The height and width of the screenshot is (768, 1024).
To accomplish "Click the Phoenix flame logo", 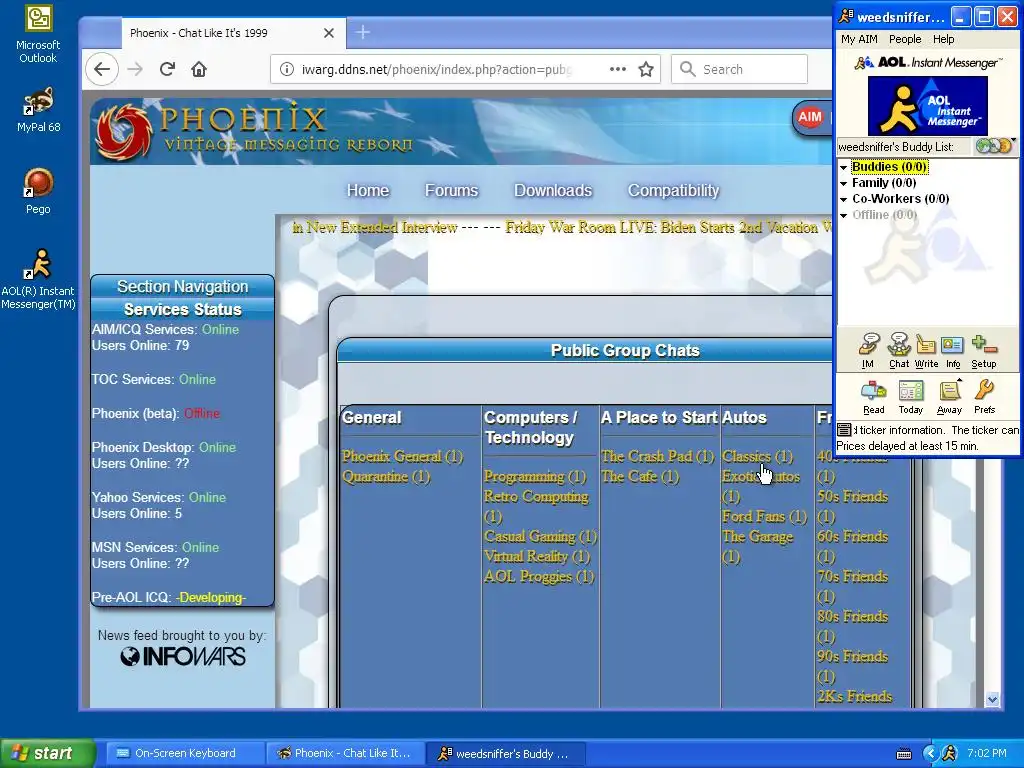I will (x=124, y=133).
